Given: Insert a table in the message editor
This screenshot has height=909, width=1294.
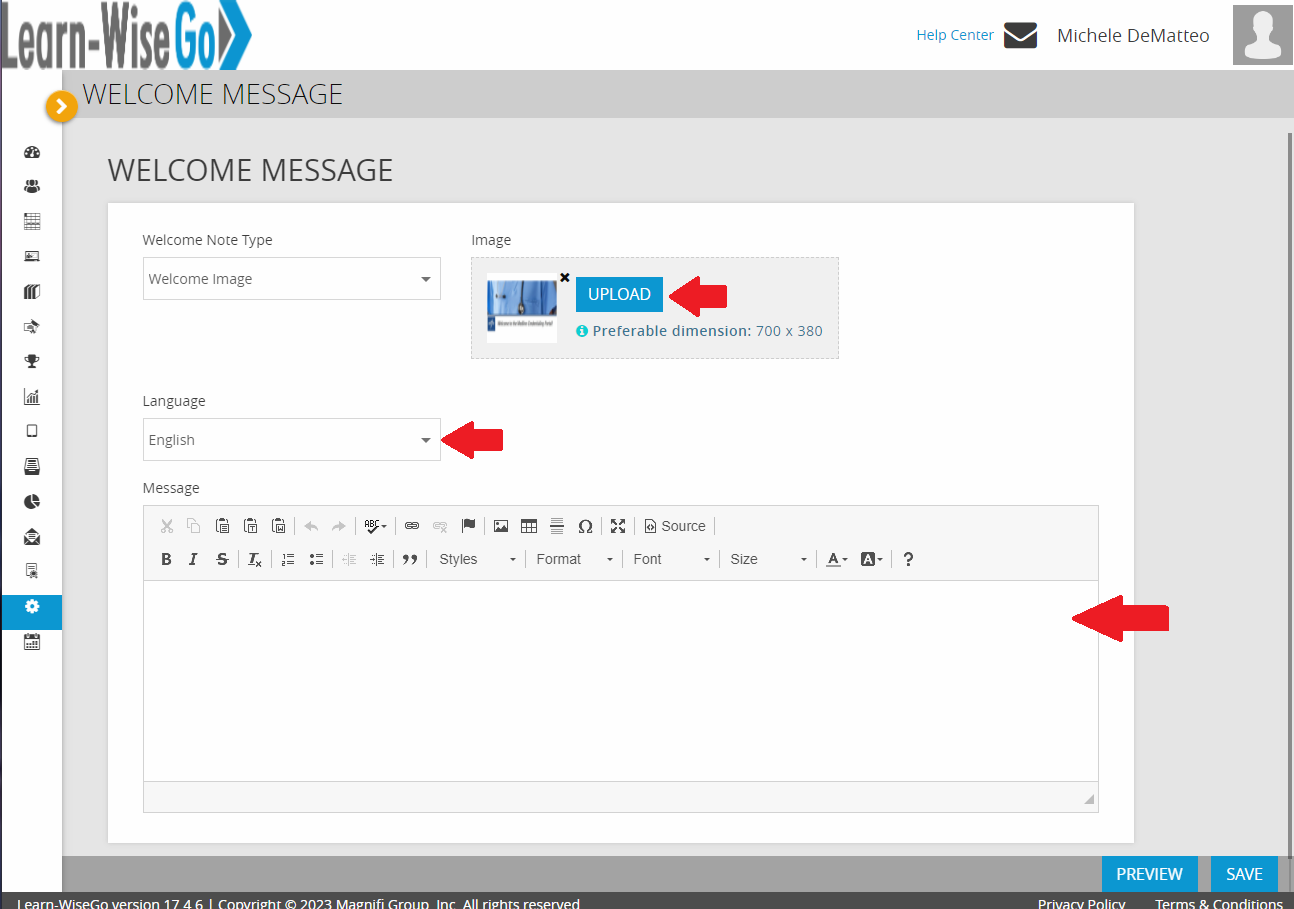Looking at the screenshot, I should coord(529,525).
